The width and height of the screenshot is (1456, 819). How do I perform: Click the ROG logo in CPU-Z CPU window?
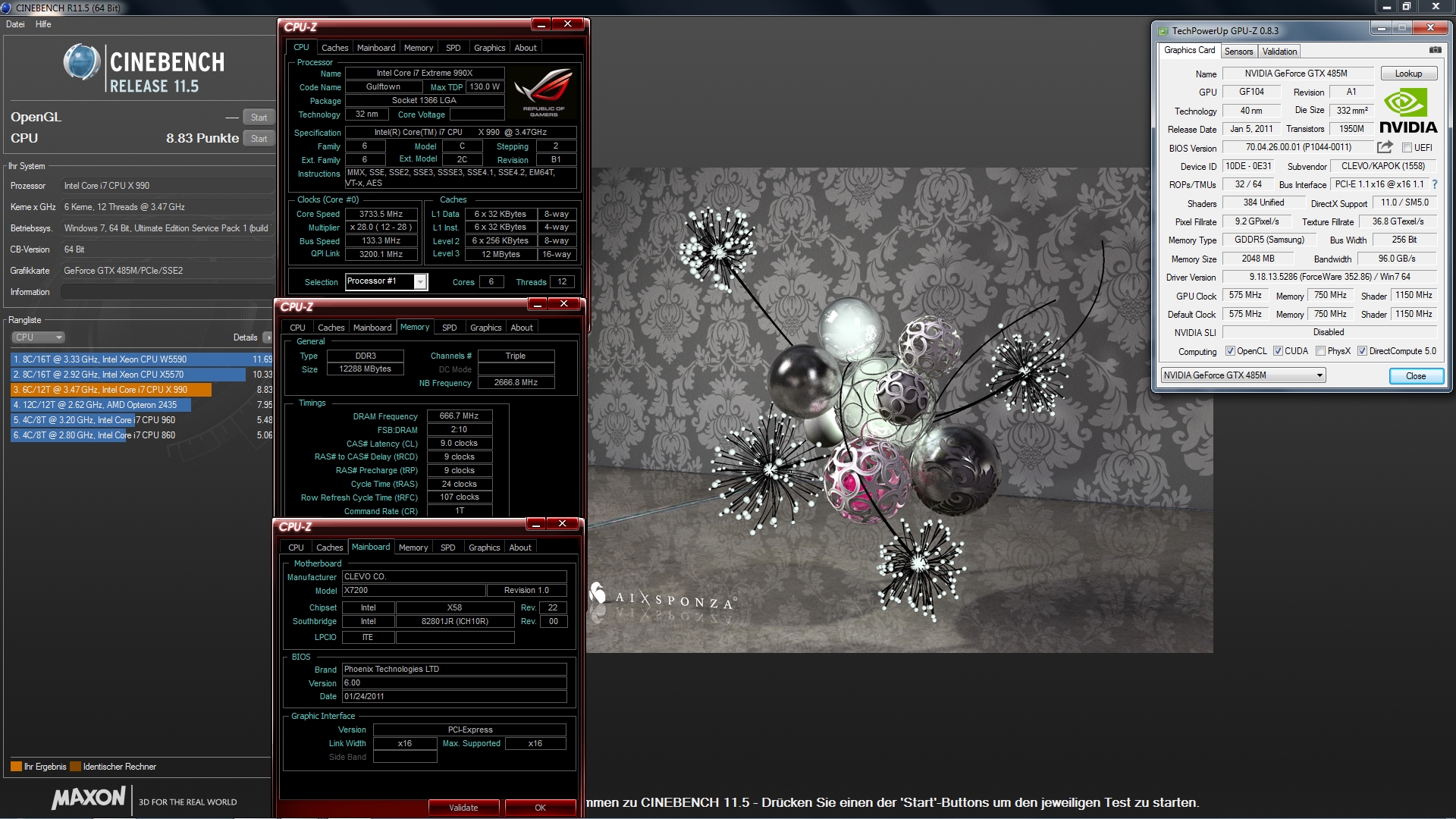[543, 92]
